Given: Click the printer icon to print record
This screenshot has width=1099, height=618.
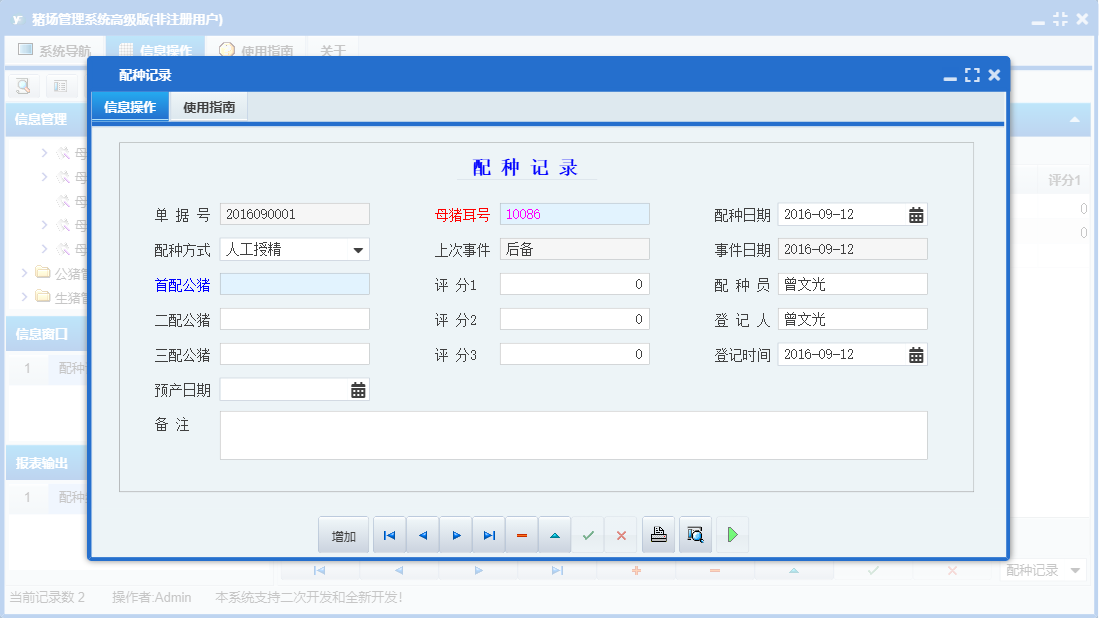Looking at the screenshot, I should [658, 536].
